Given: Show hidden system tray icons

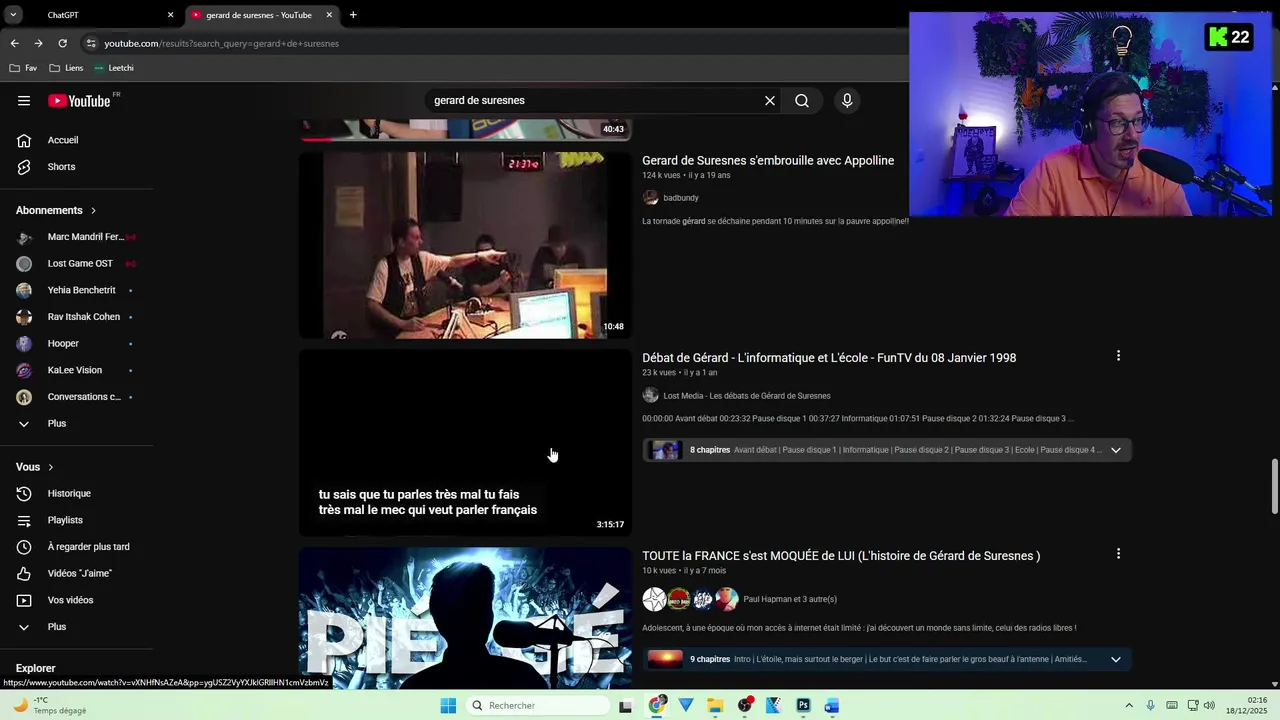Looking at the screenshot, I should 1129,706.
